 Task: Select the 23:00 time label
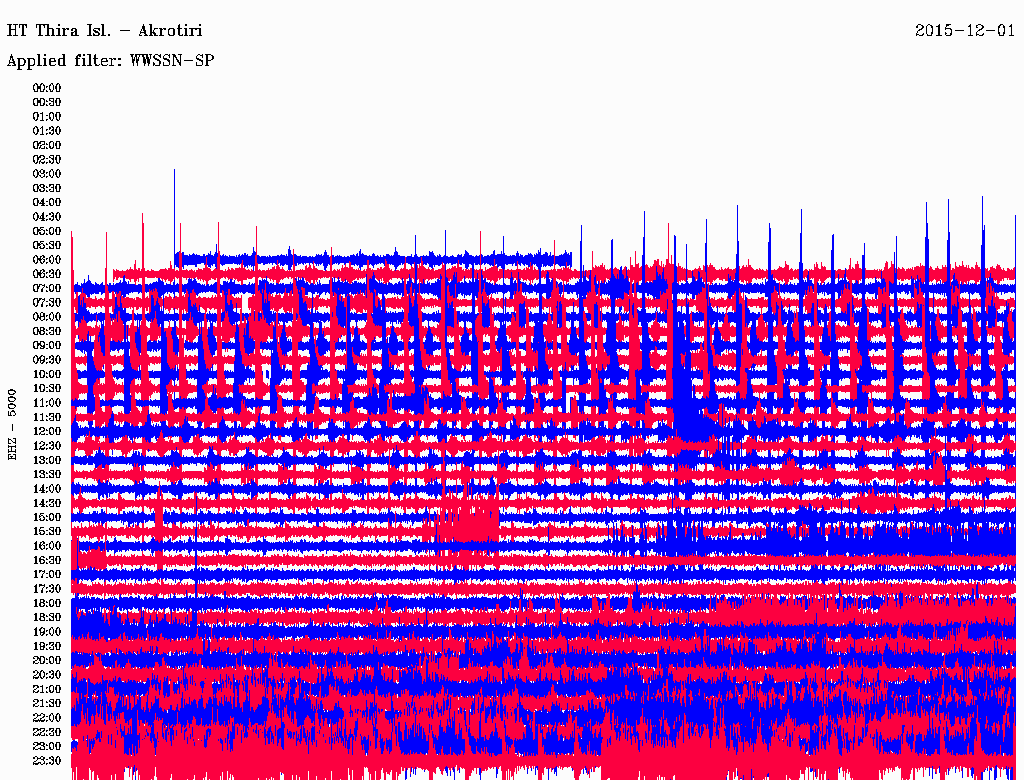(47, 747)
